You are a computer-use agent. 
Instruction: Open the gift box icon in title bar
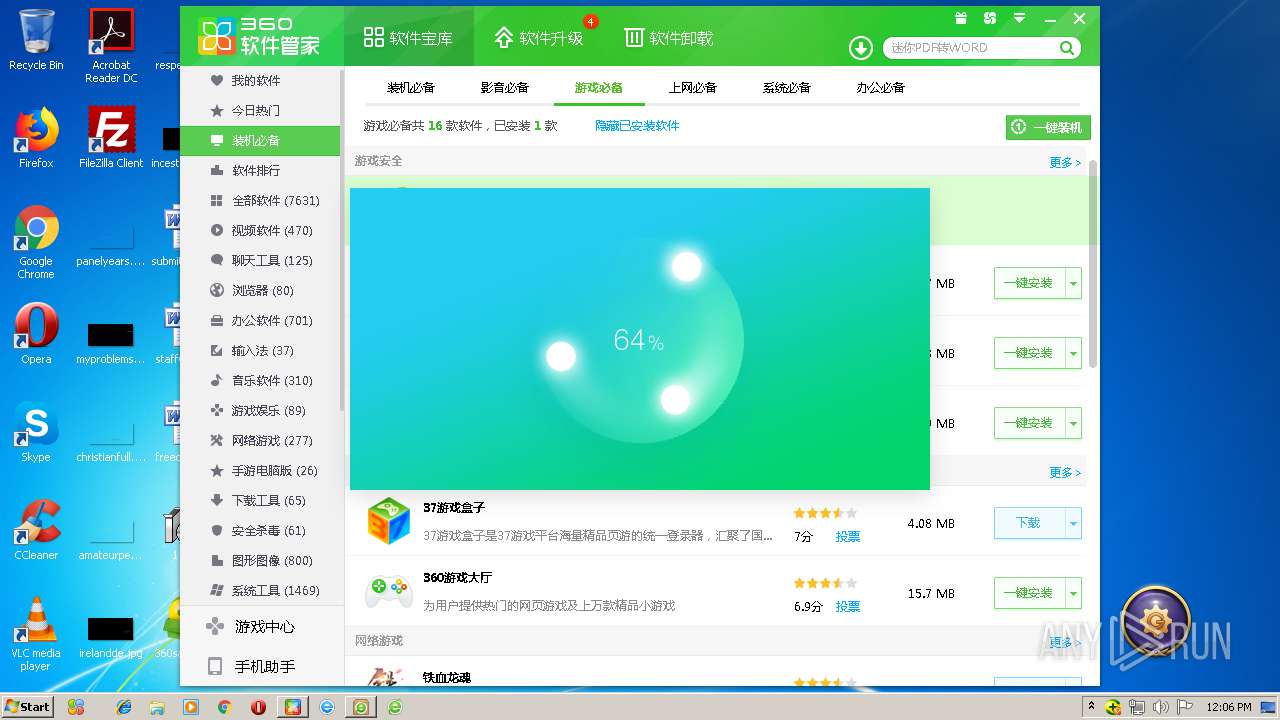961,18
